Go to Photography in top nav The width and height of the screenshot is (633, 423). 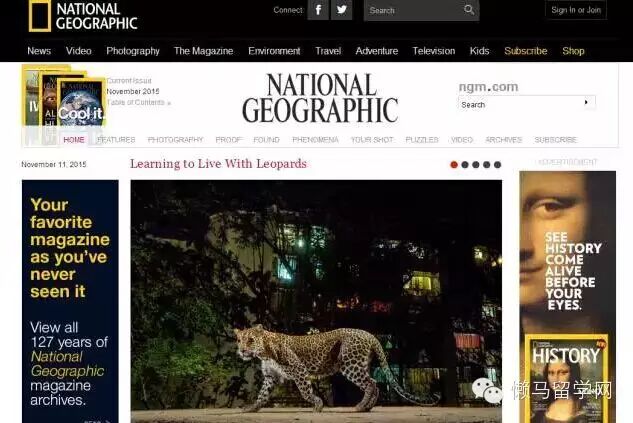click(x=133, y=51)
